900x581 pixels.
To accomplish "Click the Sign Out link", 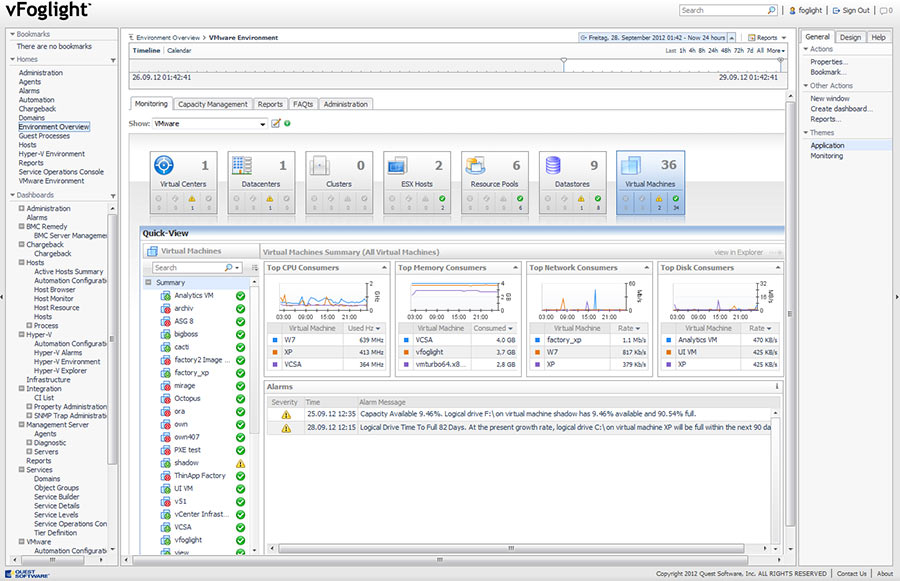I will click(x=856, y=10).
